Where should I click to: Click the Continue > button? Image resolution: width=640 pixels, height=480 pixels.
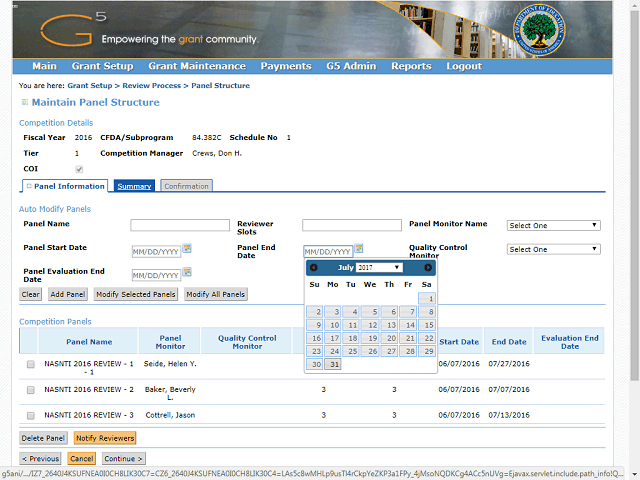tap(124, 458)
